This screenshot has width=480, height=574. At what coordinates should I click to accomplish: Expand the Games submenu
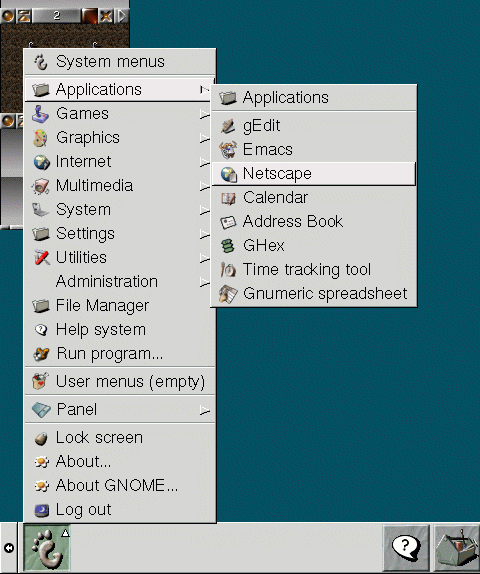coord(120,113)
